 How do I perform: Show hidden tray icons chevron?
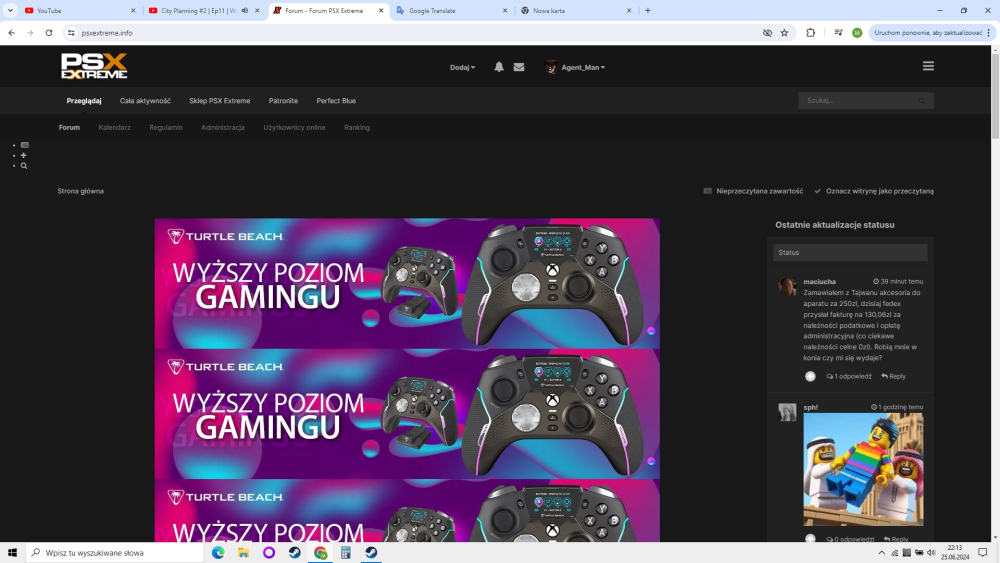click(881, 553)
